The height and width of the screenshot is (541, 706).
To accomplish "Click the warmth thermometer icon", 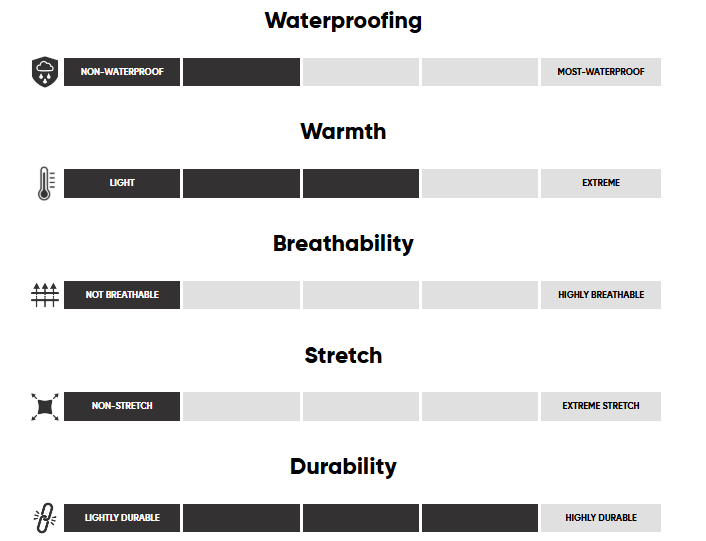I will [x=44, y=184].
